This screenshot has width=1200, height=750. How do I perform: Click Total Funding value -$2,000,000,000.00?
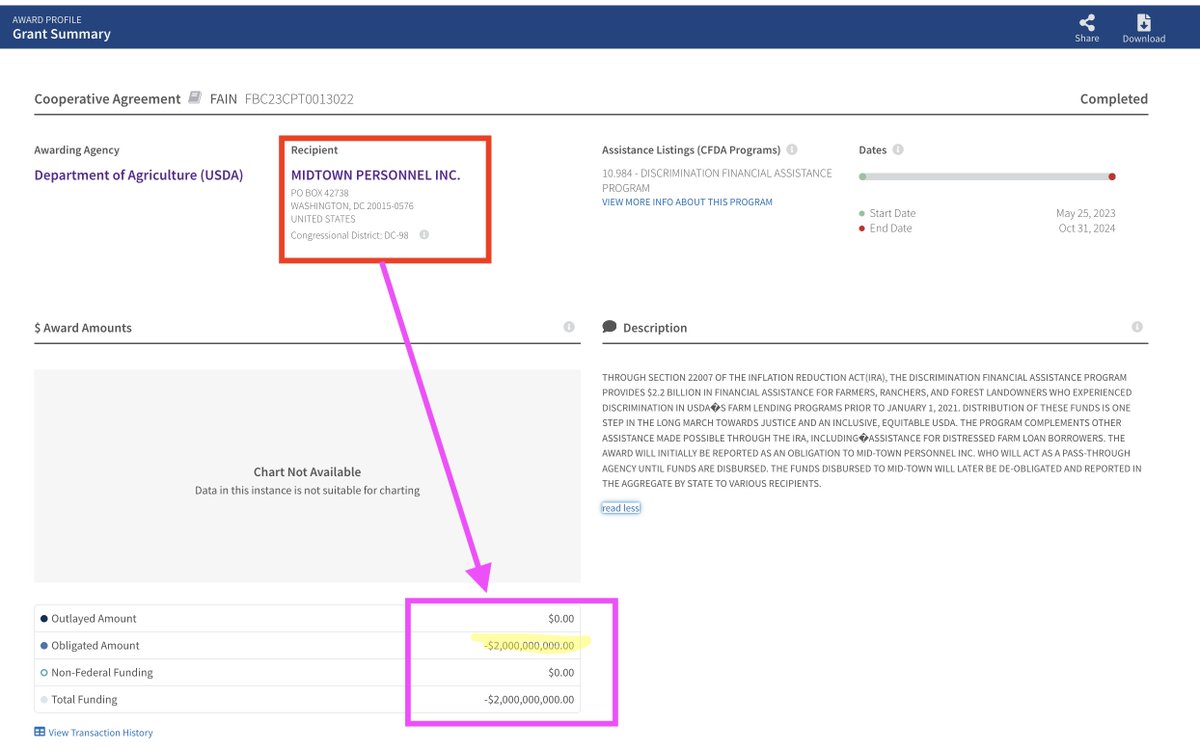[x=529, y=700]
